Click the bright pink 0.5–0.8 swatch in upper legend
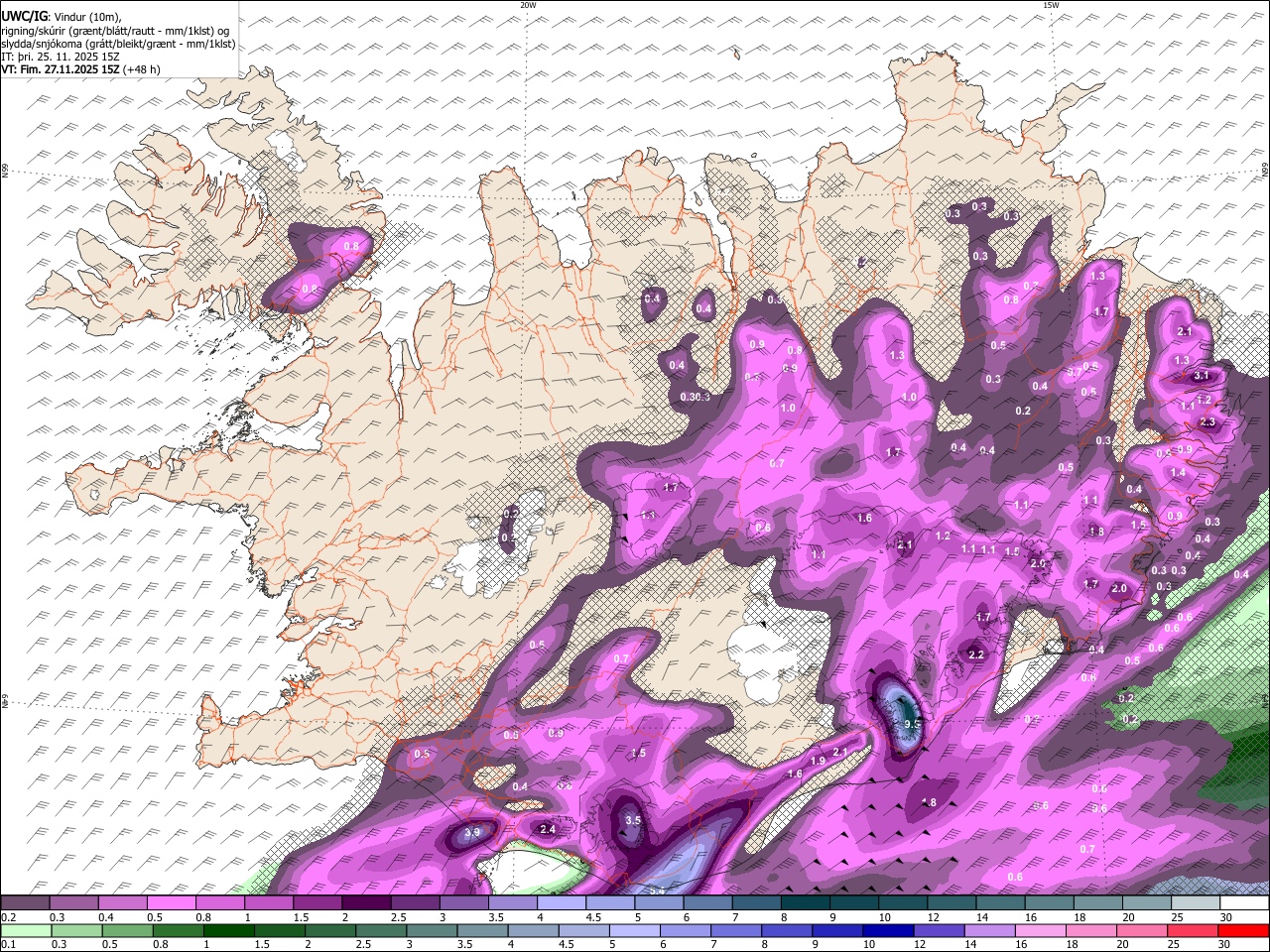The width and height of the screenshot is (1270, 952). [x=171, y=903]
